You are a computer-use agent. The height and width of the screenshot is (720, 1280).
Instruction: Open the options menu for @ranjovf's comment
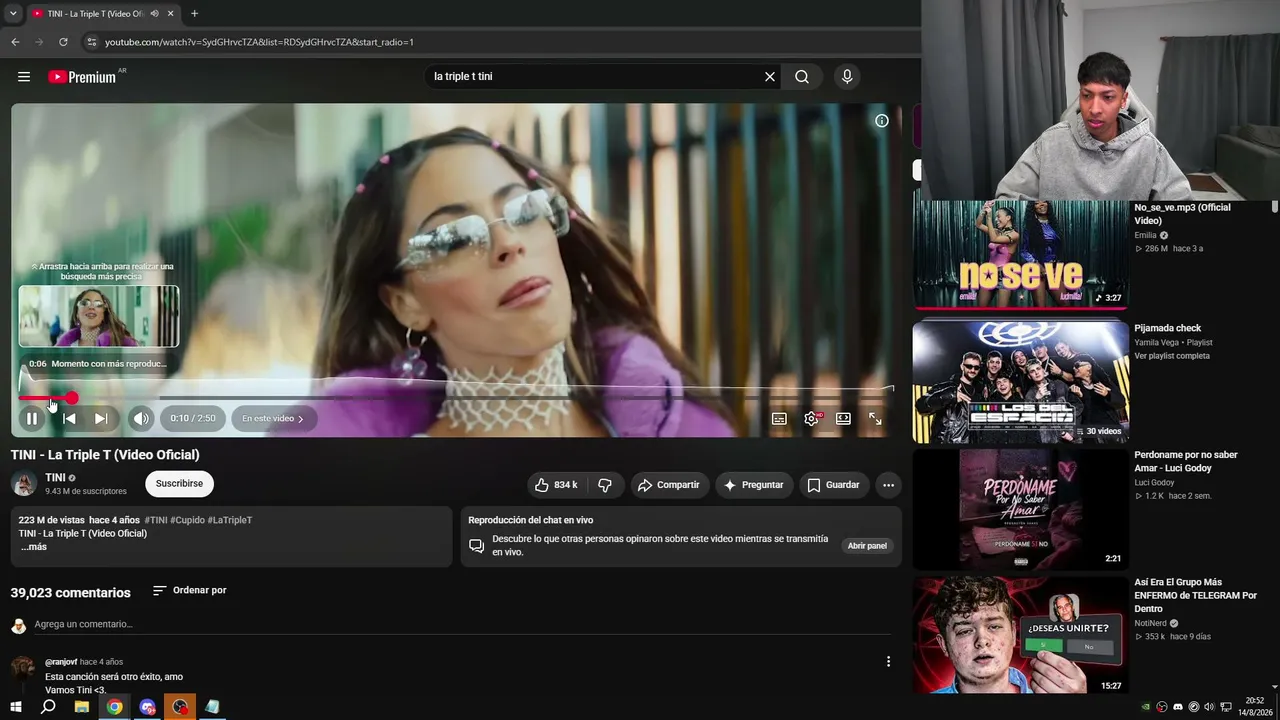(x=888, y=661)
